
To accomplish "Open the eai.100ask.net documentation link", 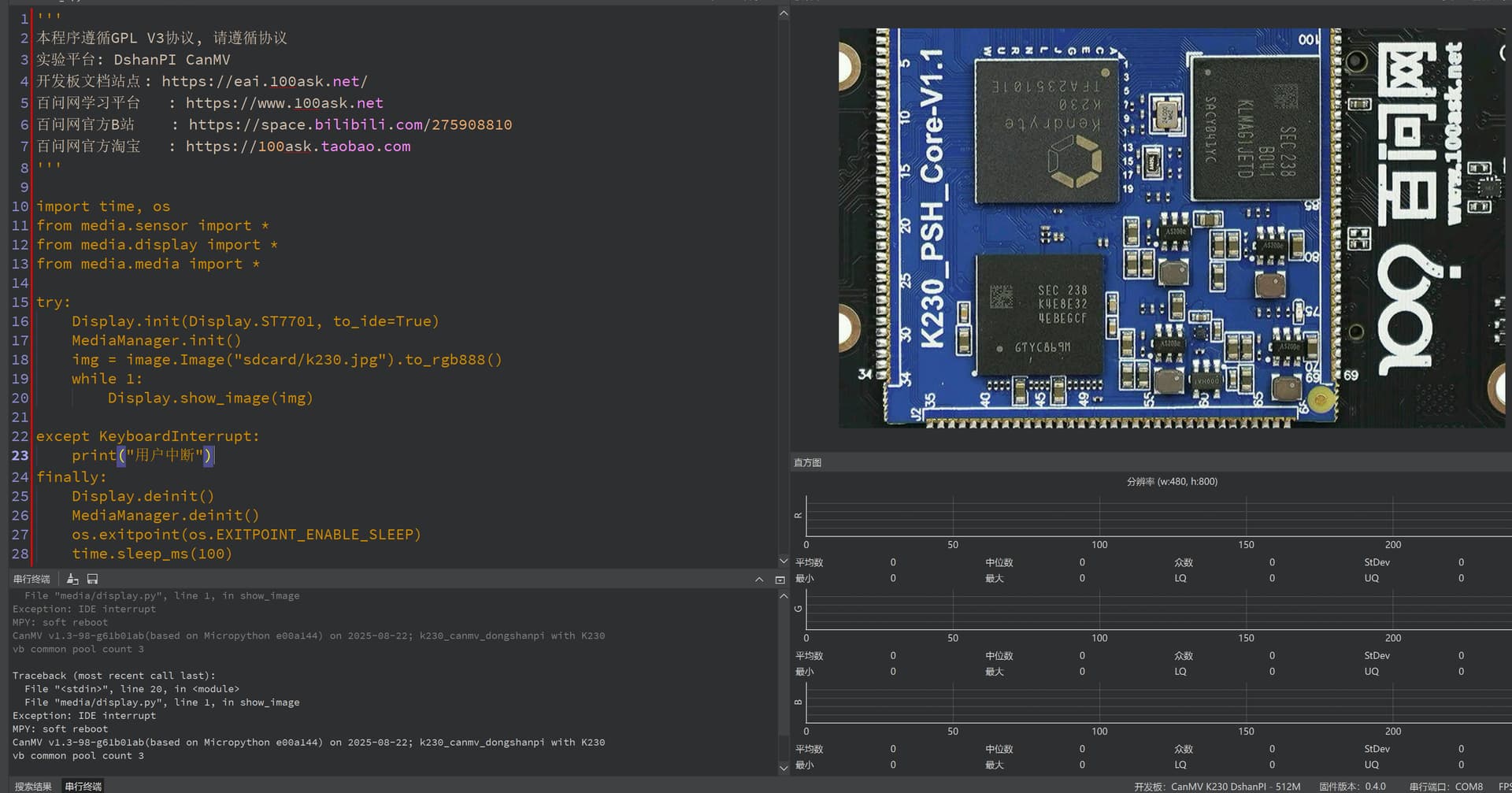I will tap(264, 81).
